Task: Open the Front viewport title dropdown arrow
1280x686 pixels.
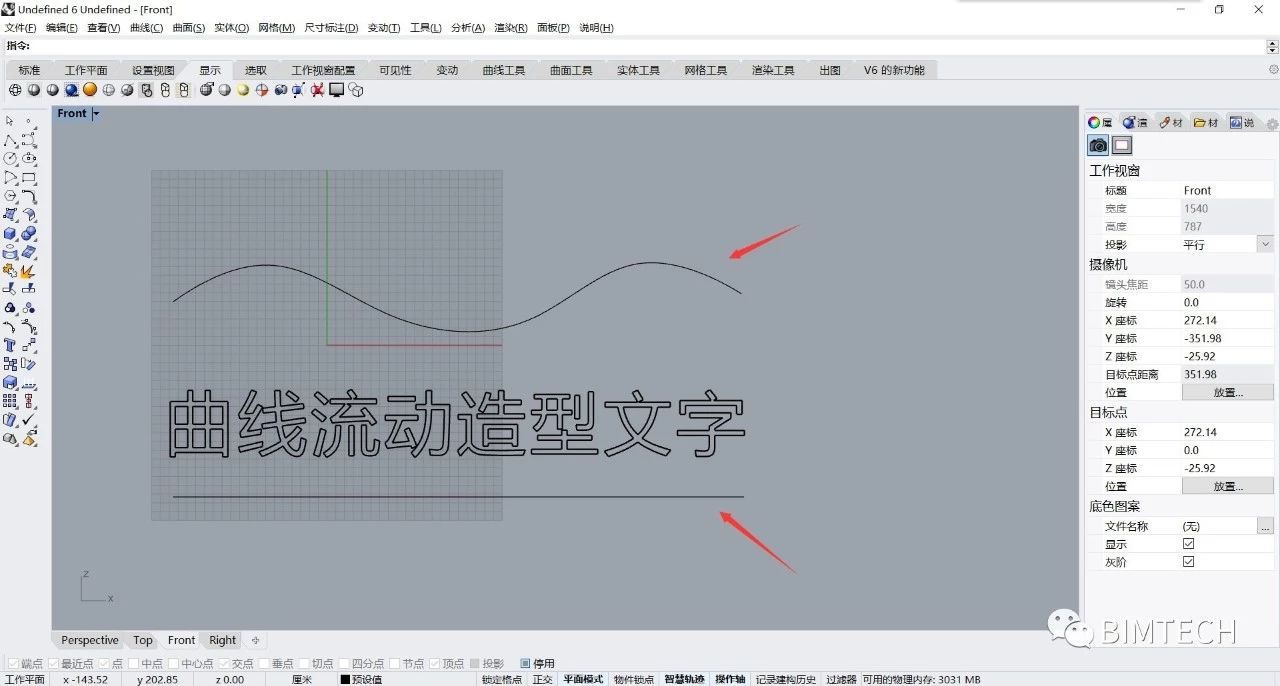Action: 96,113
